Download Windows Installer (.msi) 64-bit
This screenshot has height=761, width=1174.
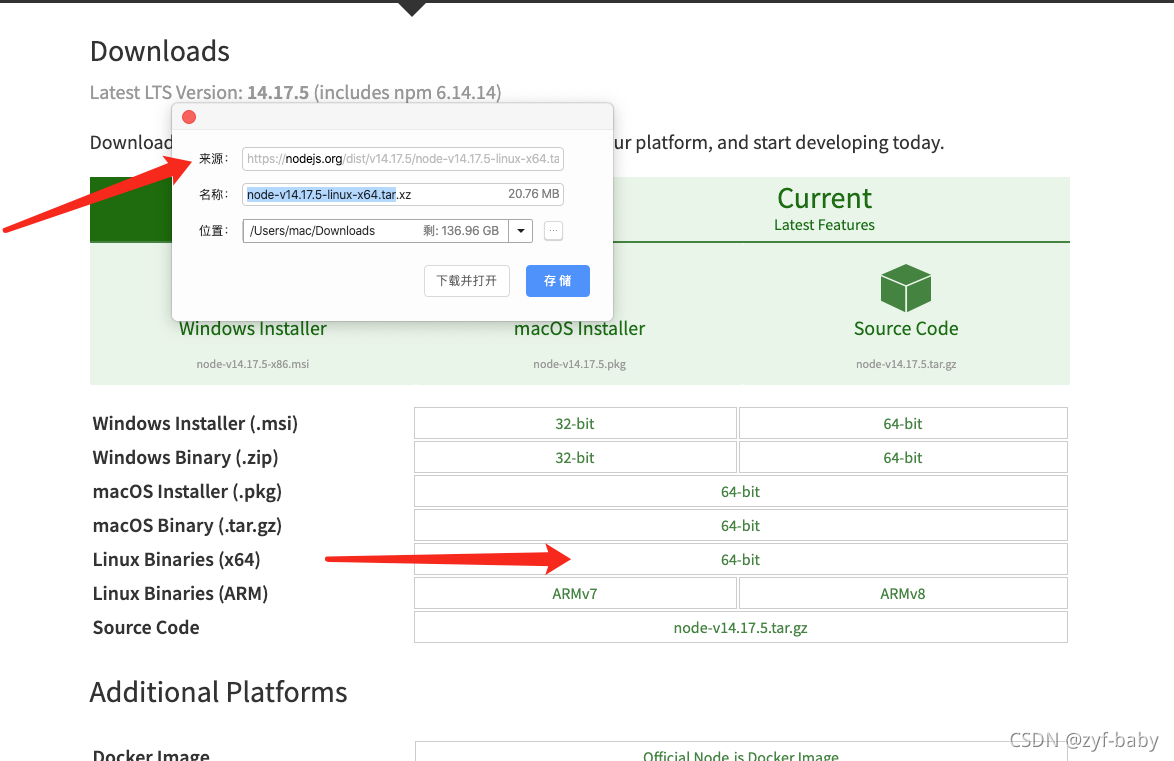(x=903, y=423)
